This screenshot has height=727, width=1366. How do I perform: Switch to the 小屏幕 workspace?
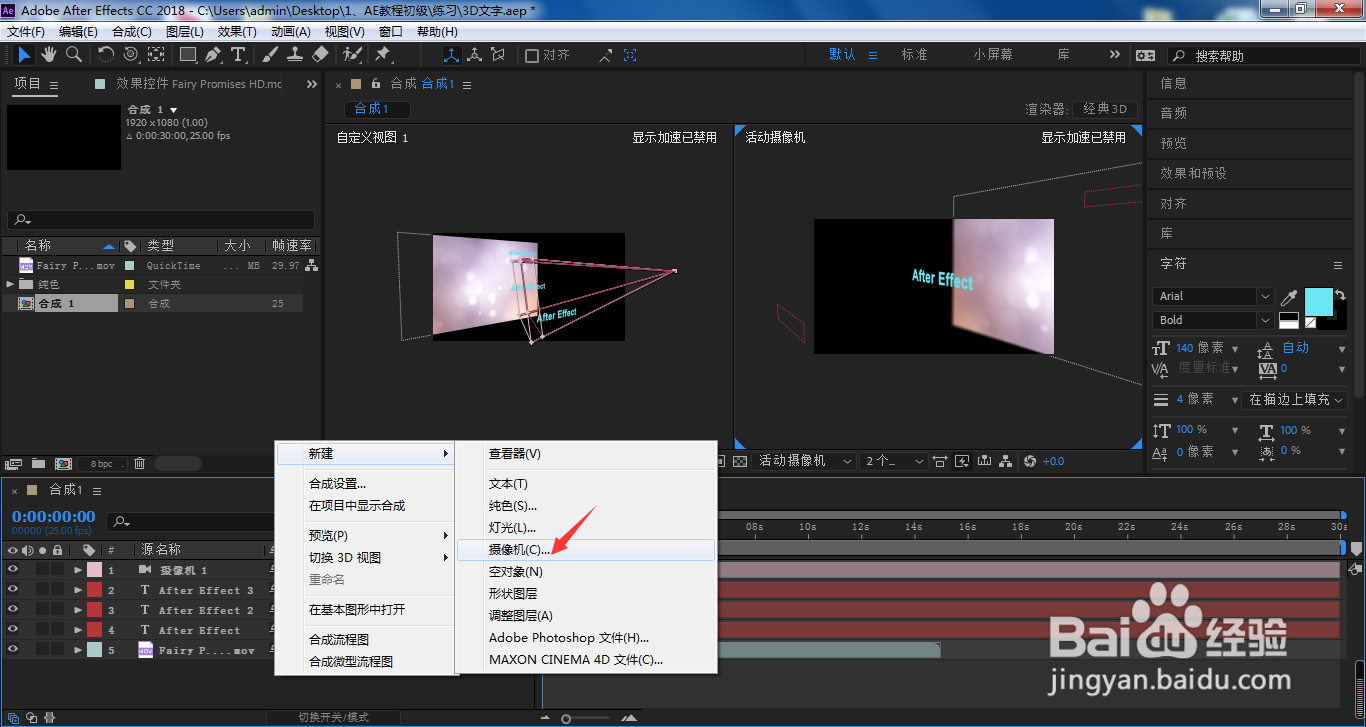click(992, 55)
